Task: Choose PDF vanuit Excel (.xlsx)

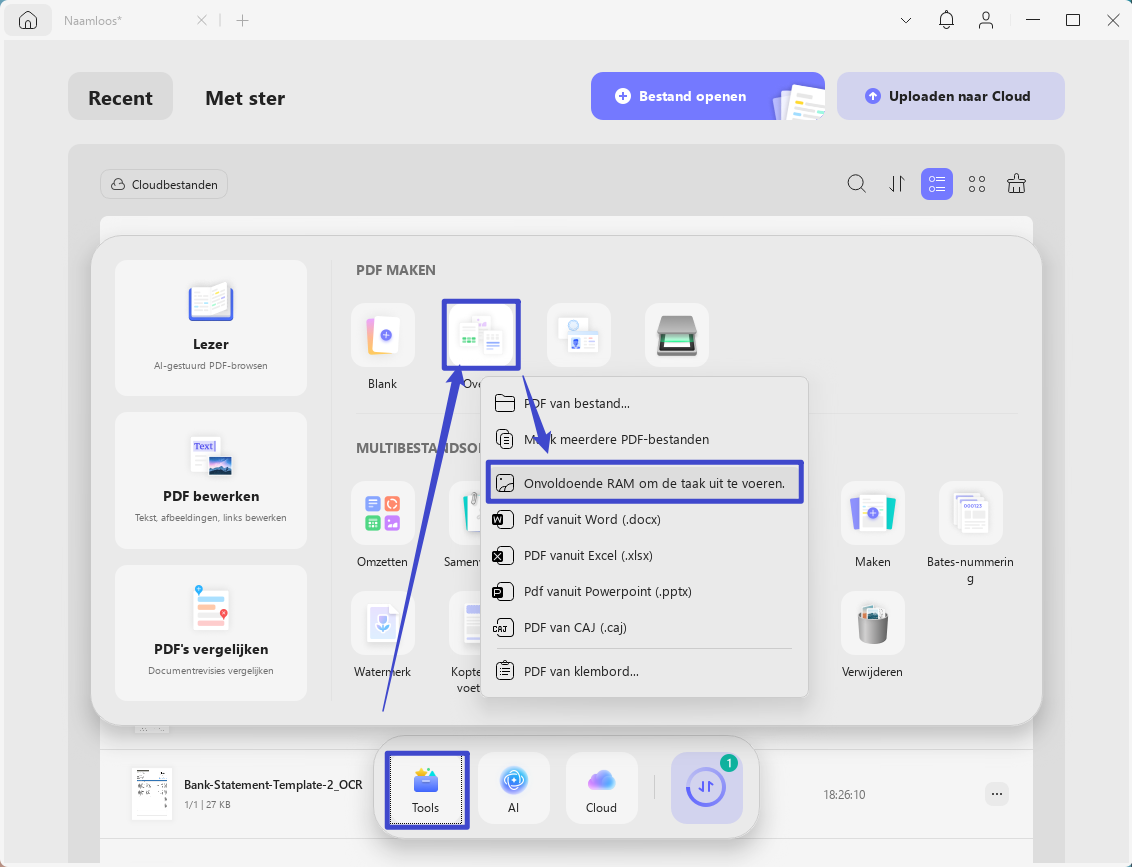Action: click(x=644, y=555)
